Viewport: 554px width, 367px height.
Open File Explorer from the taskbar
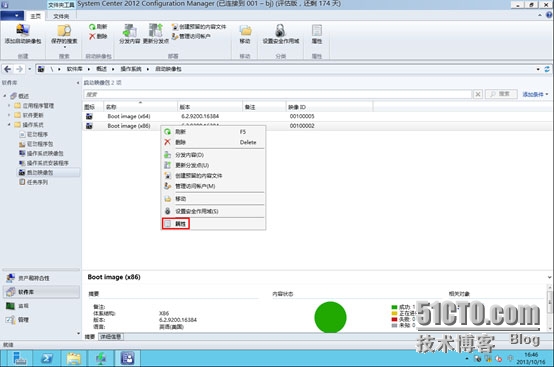click(x=73, y=359)
